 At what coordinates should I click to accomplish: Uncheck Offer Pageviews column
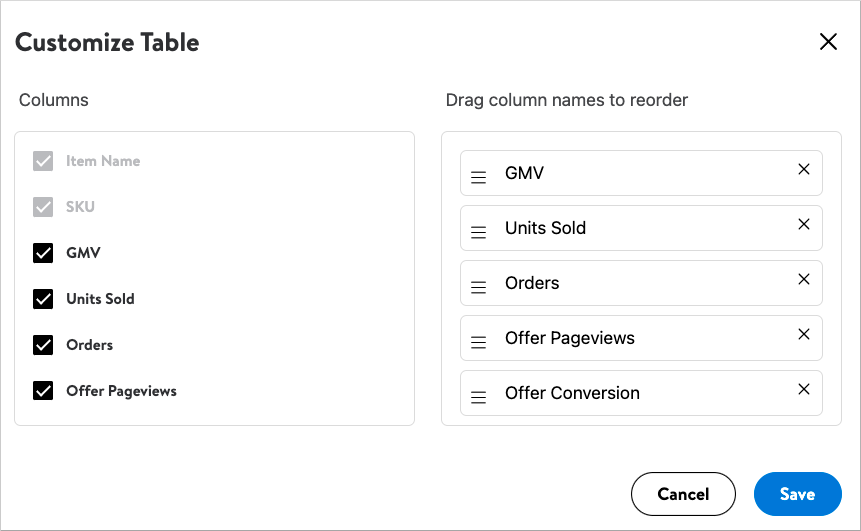pos(43,391)
